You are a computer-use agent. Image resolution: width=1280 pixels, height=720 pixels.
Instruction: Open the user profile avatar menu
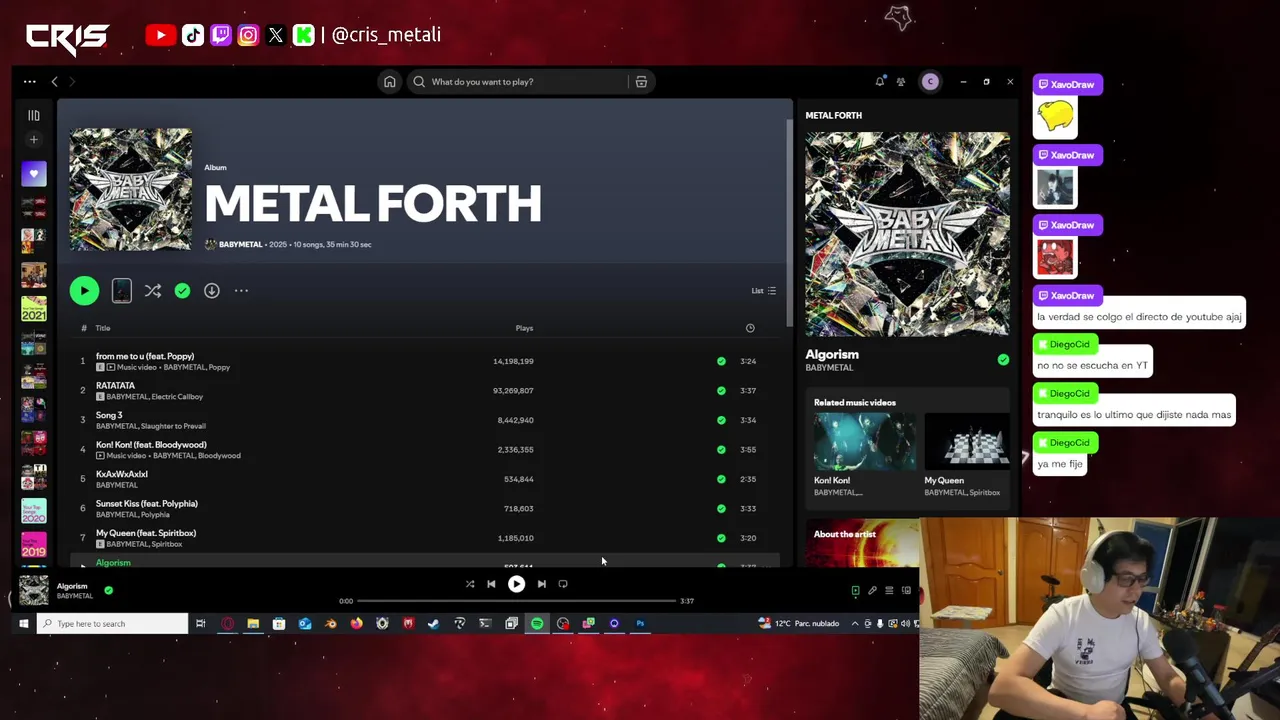[930, 82]
